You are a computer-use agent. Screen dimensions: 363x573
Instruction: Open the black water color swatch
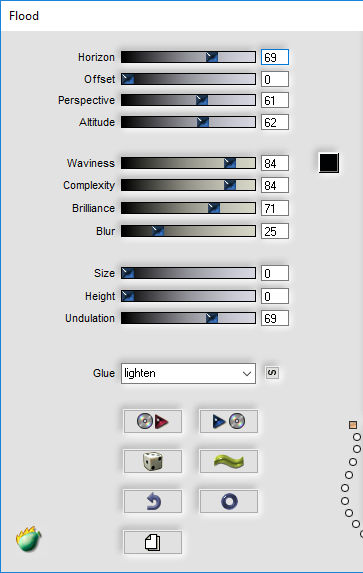click(x=329, y=163)
